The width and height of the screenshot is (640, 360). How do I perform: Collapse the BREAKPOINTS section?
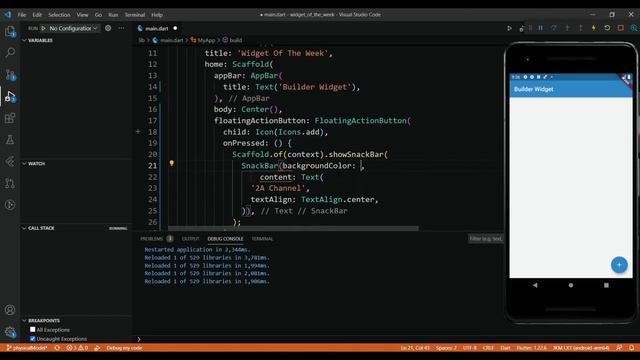point(41,320)
